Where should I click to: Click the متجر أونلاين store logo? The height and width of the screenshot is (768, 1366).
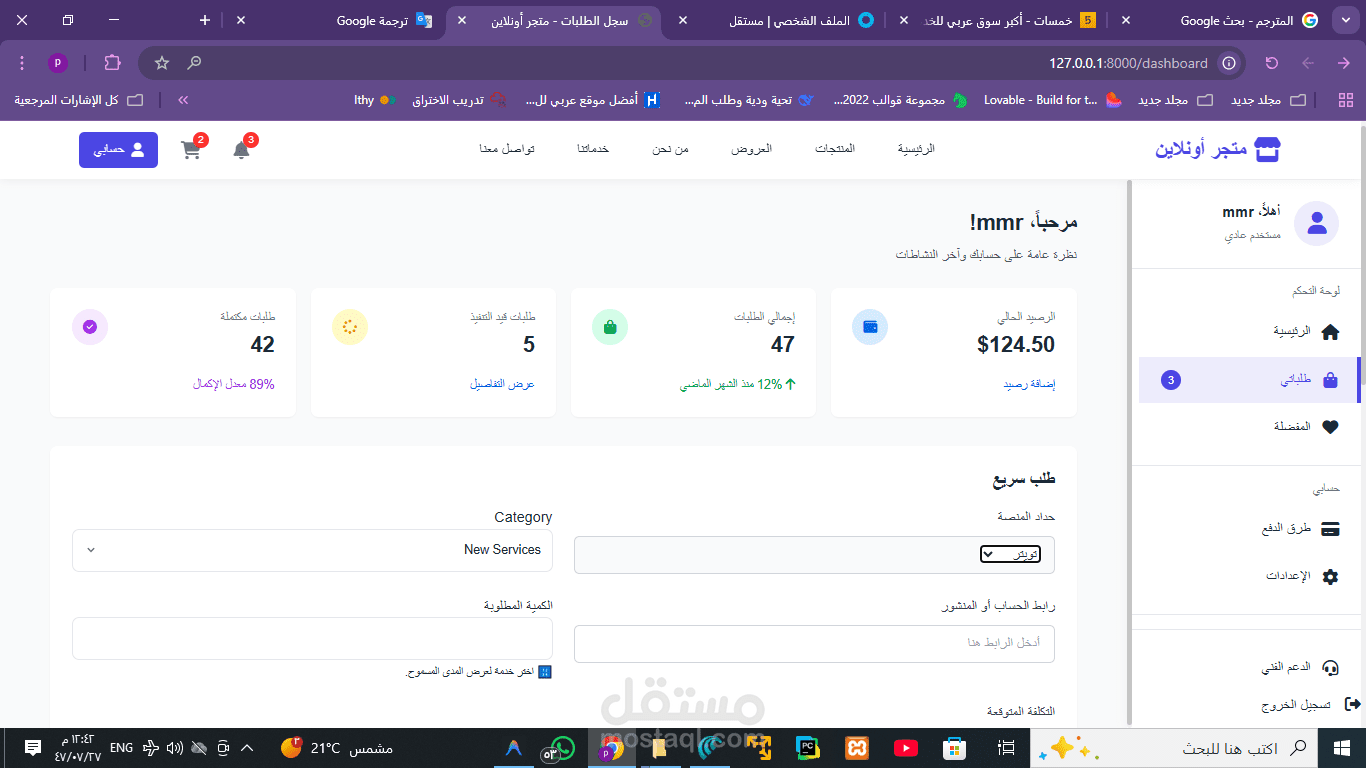[1218, 150]
